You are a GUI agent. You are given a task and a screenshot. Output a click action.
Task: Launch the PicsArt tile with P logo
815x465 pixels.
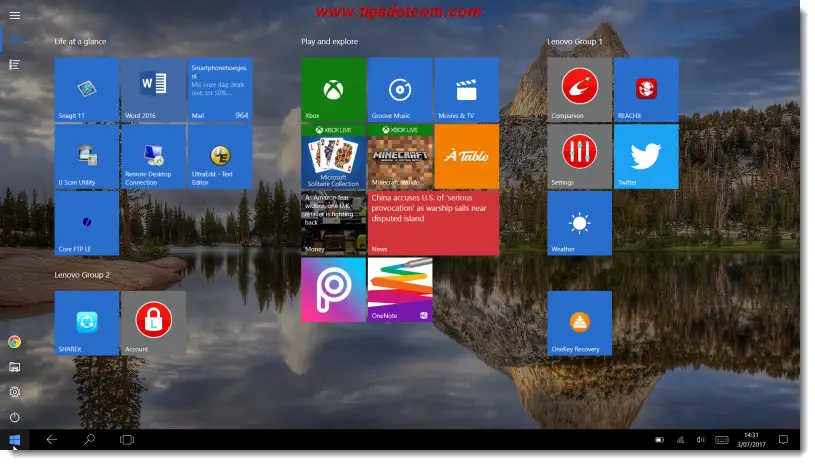click(334, 290)
